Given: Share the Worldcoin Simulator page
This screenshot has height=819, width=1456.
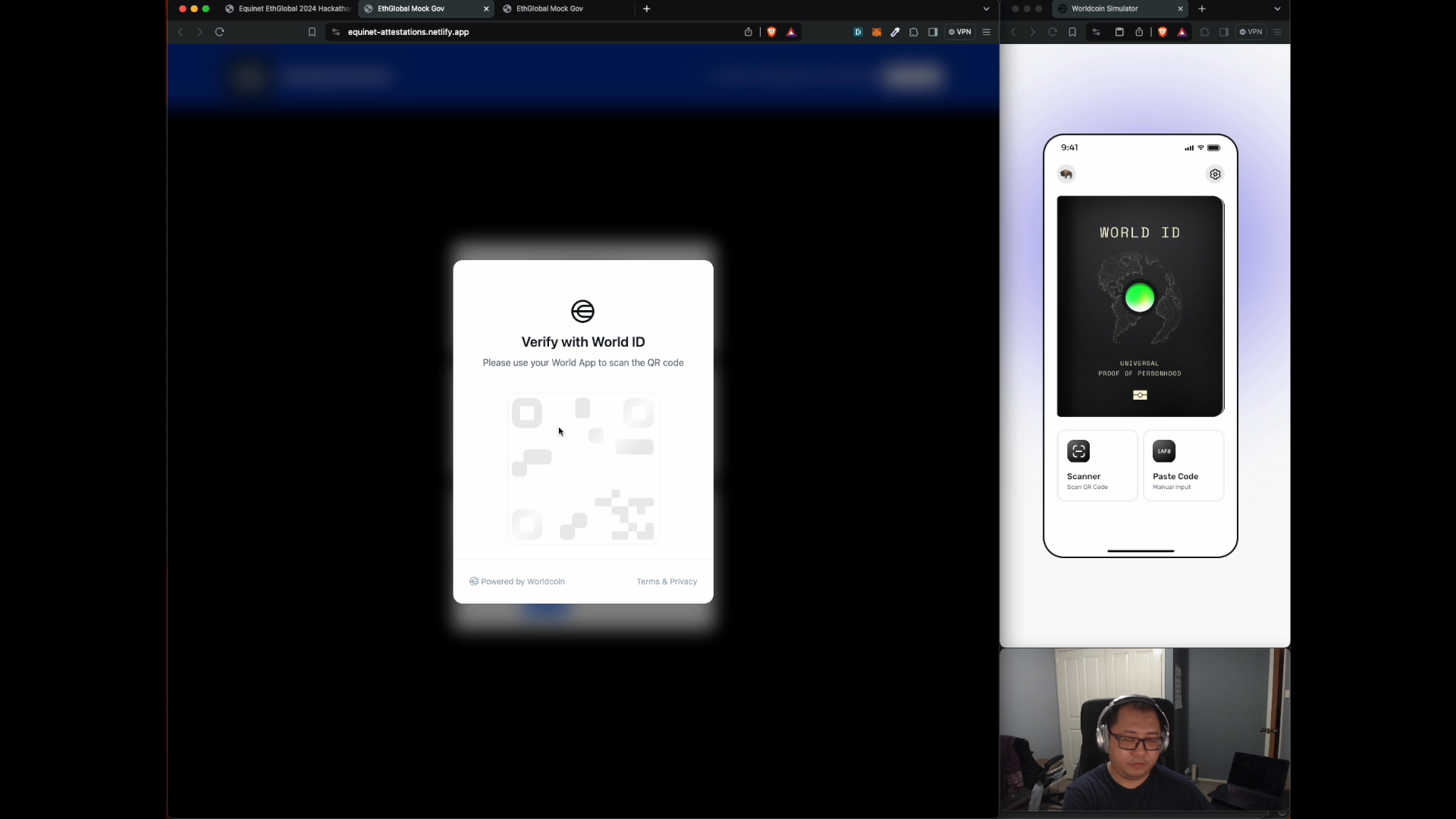Looking at the screenshot, I should tap(1139, 32).
